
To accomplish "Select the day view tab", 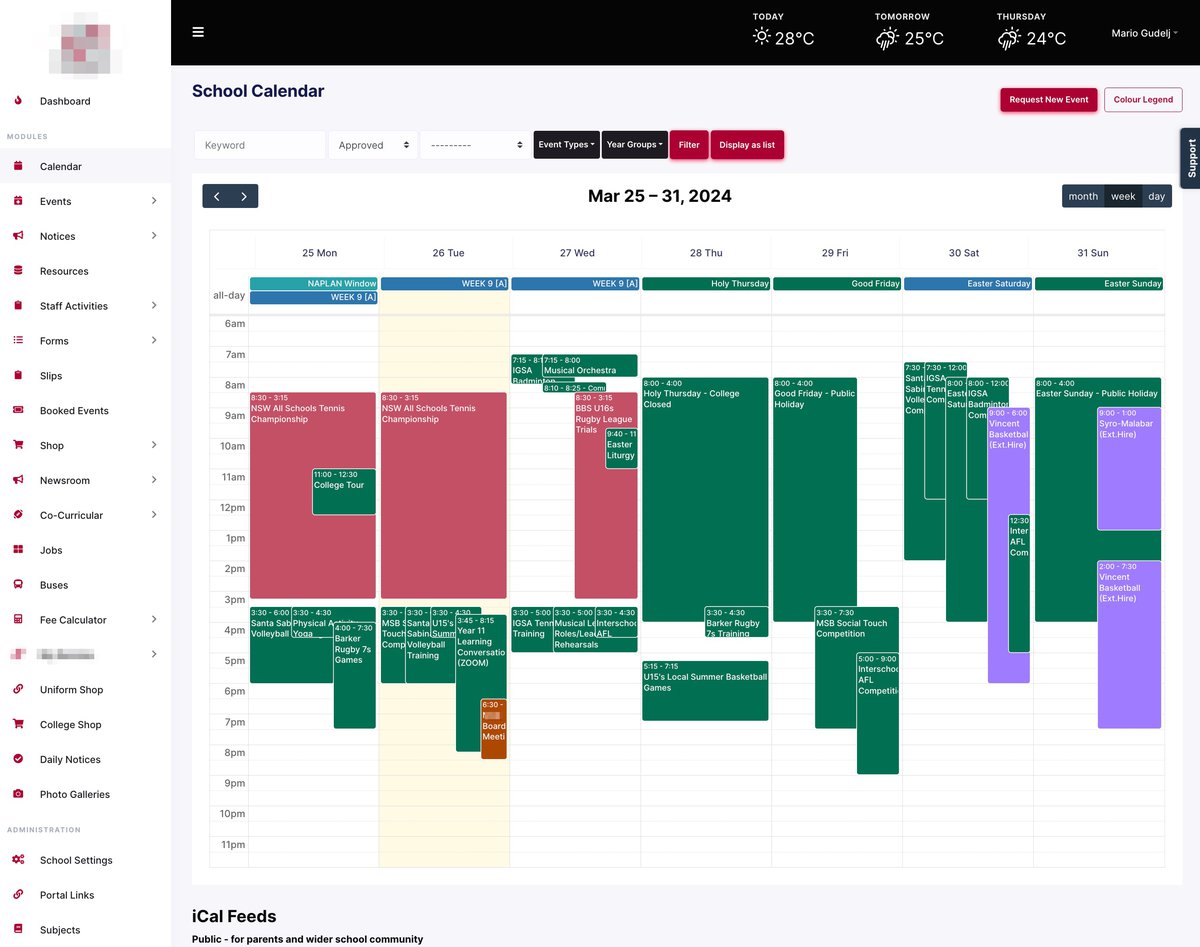I will pos(1156,196).
